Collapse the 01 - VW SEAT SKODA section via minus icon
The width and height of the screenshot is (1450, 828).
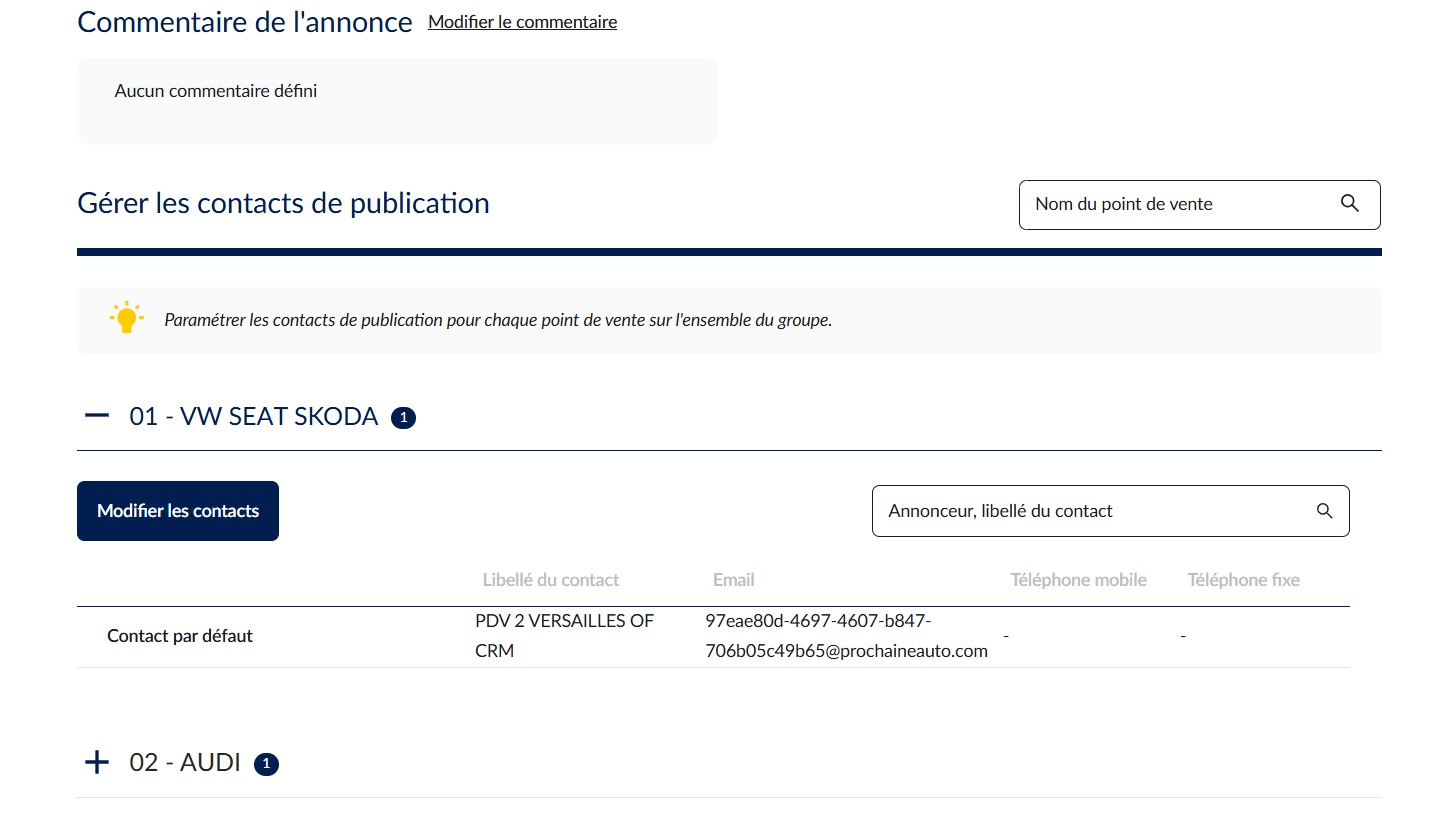click(97, 416)
